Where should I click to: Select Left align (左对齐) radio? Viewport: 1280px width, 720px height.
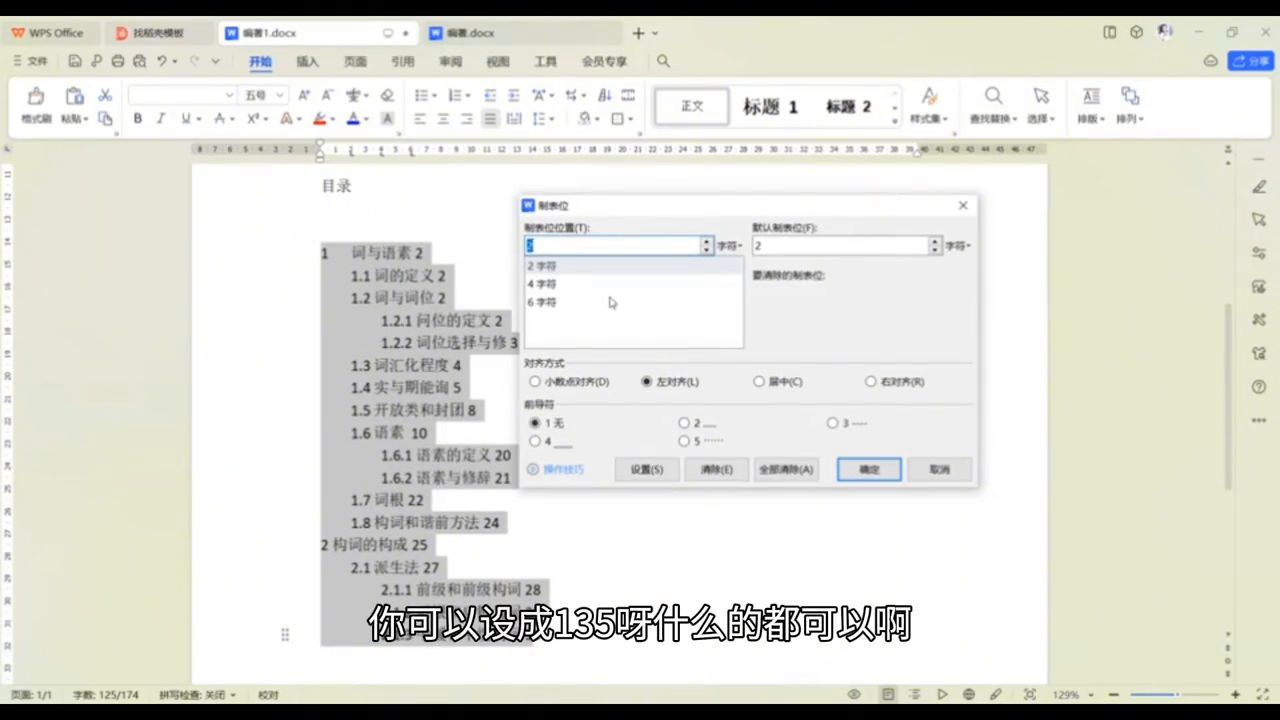click(646, 382)
